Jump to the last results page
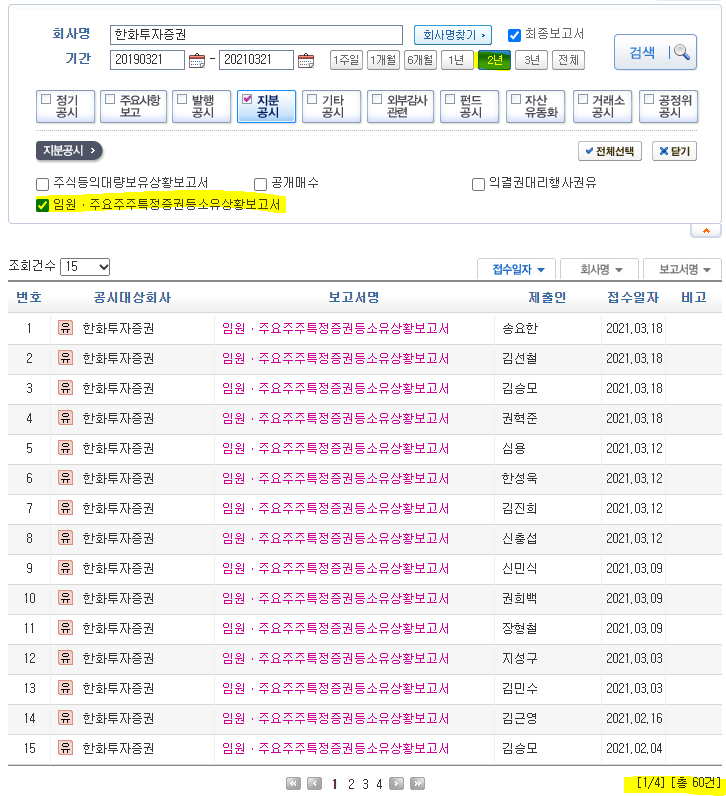Screen dimensions: 726x796 point(417,784)
